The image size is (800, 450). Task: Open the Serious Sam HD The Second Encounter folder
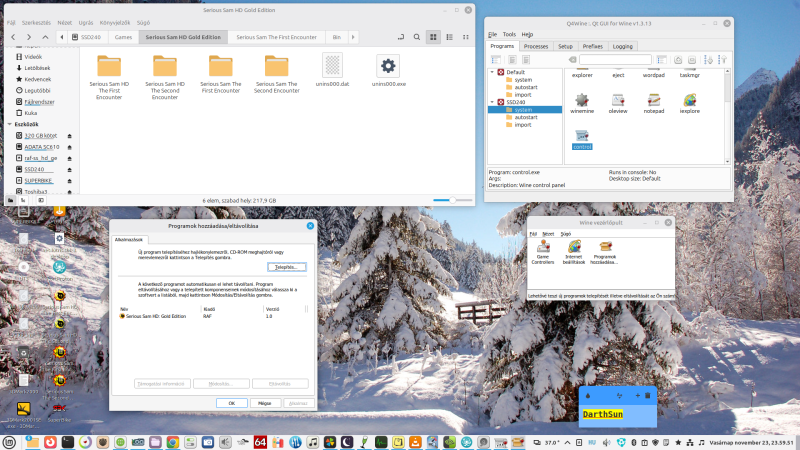(165, 77)
